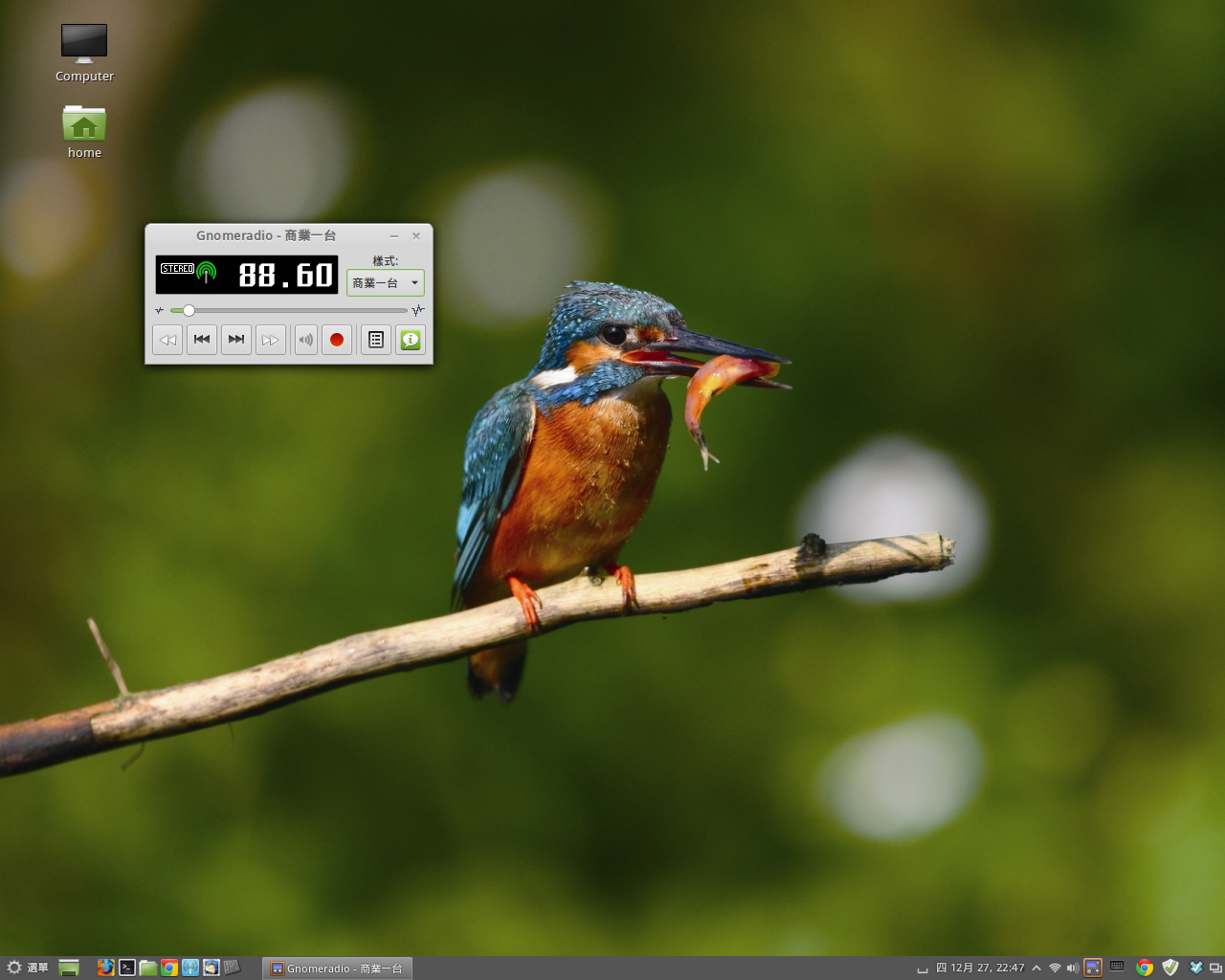Viewport: 1225px width, 980px height.
Task: Close the Gnomeradio window
Action: (x=416, y=235)
